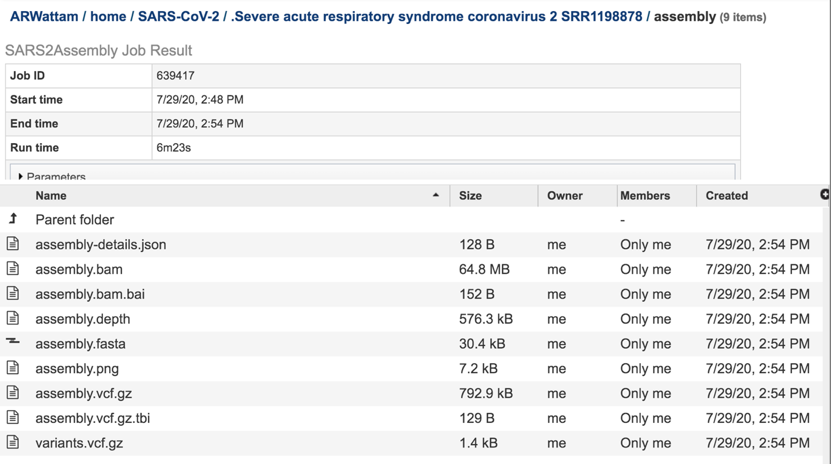Toggle the Name column sort arrow
The width and height of the screenshot is (831, 464).
[x=435, y=195]
